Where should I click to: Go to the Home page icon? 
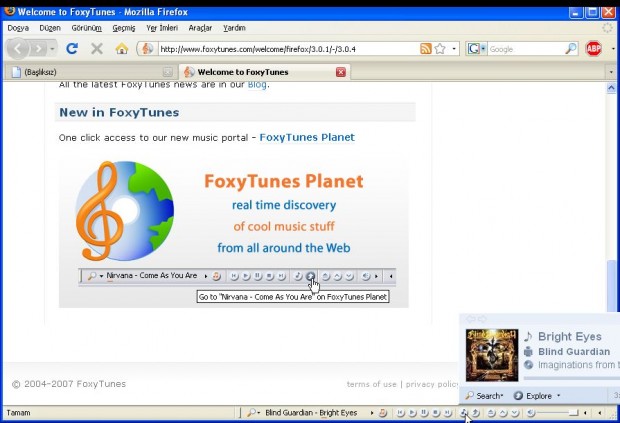coord(122,49)
